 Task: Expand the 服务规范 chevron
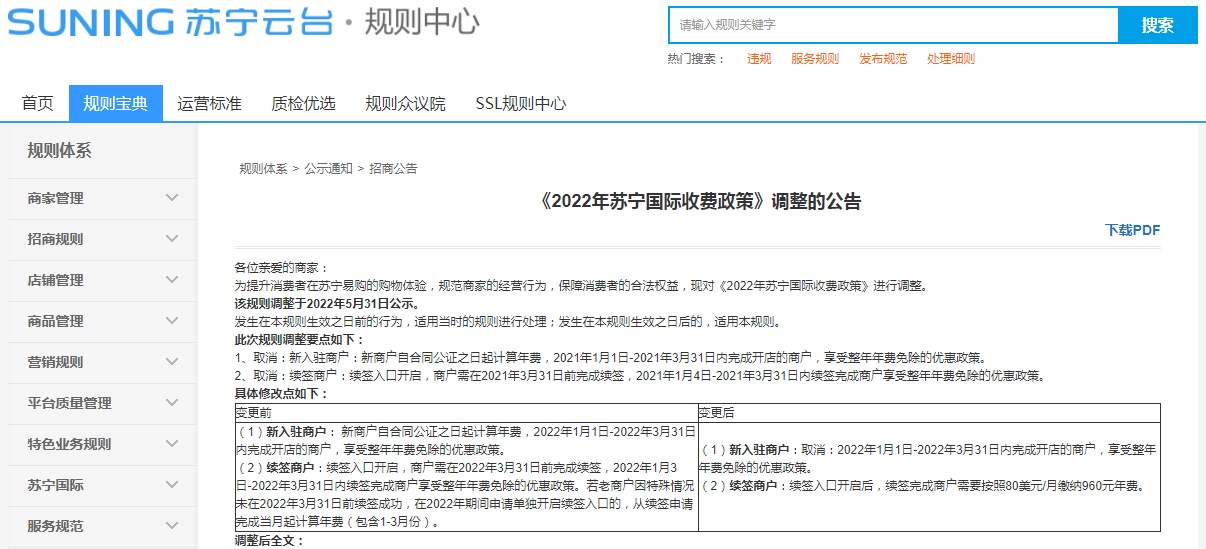click(x=172, y=526)
